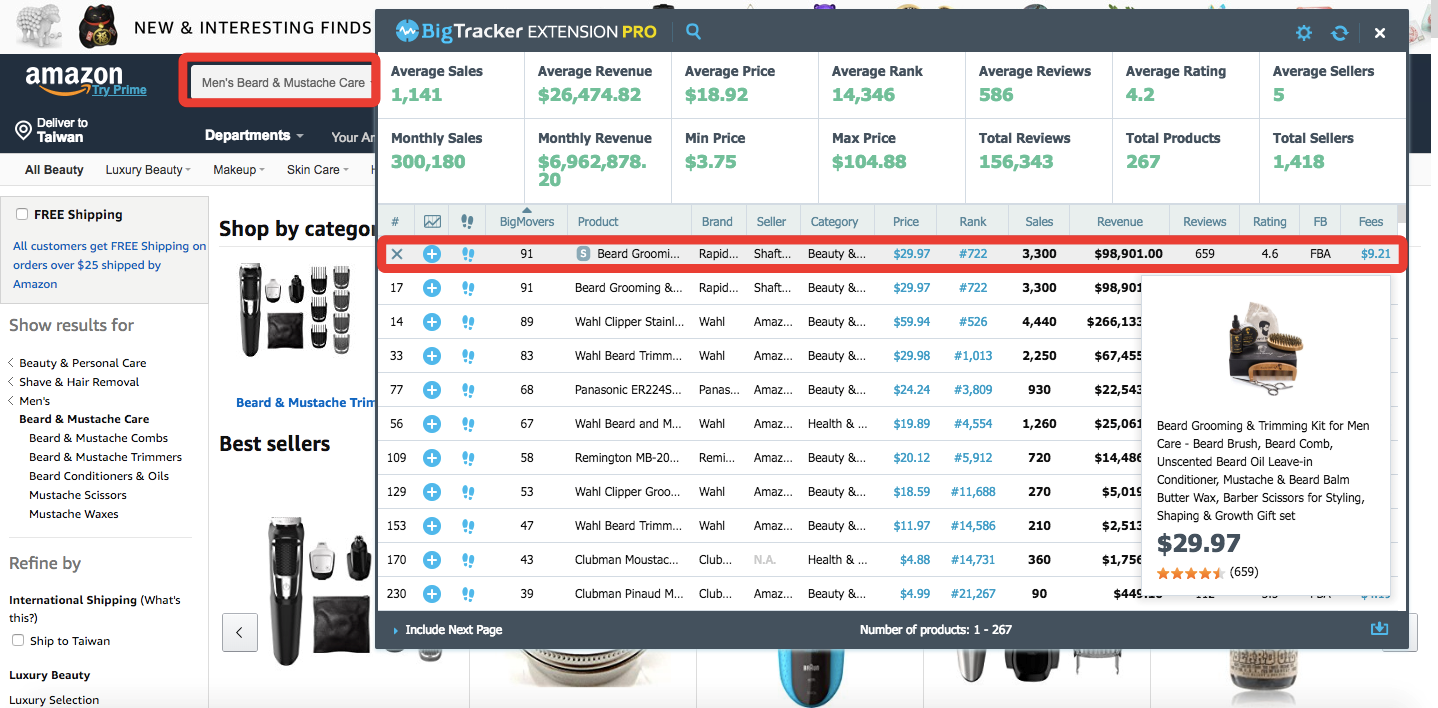1438x708 pixels.
Task: Click the $9.21 fees value
Action: (1376, 254)
